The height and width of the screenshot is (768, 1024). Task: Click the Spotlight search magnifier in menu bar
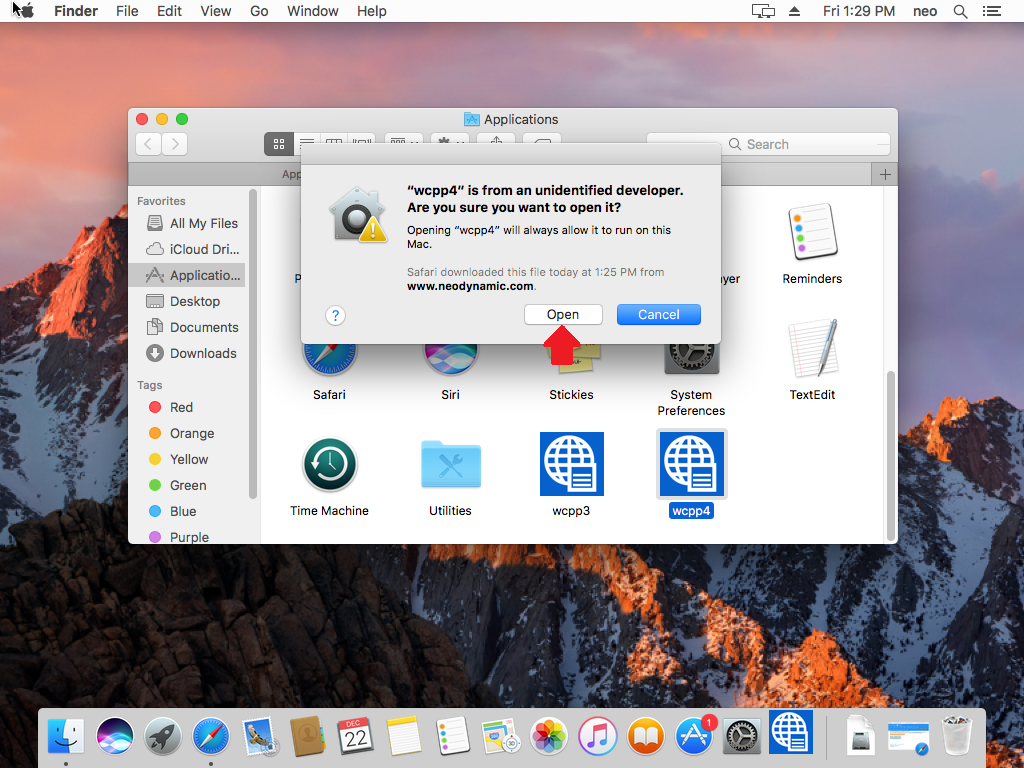click(960, 11)
